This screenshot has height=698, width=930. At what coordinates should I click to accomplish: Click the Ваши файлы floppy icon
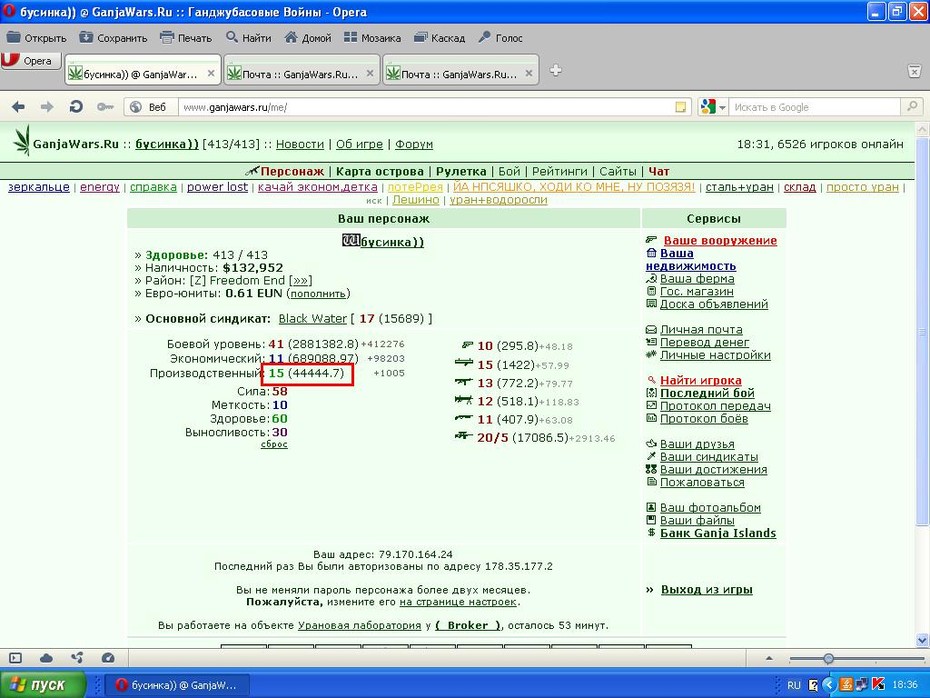coord(651,520)
